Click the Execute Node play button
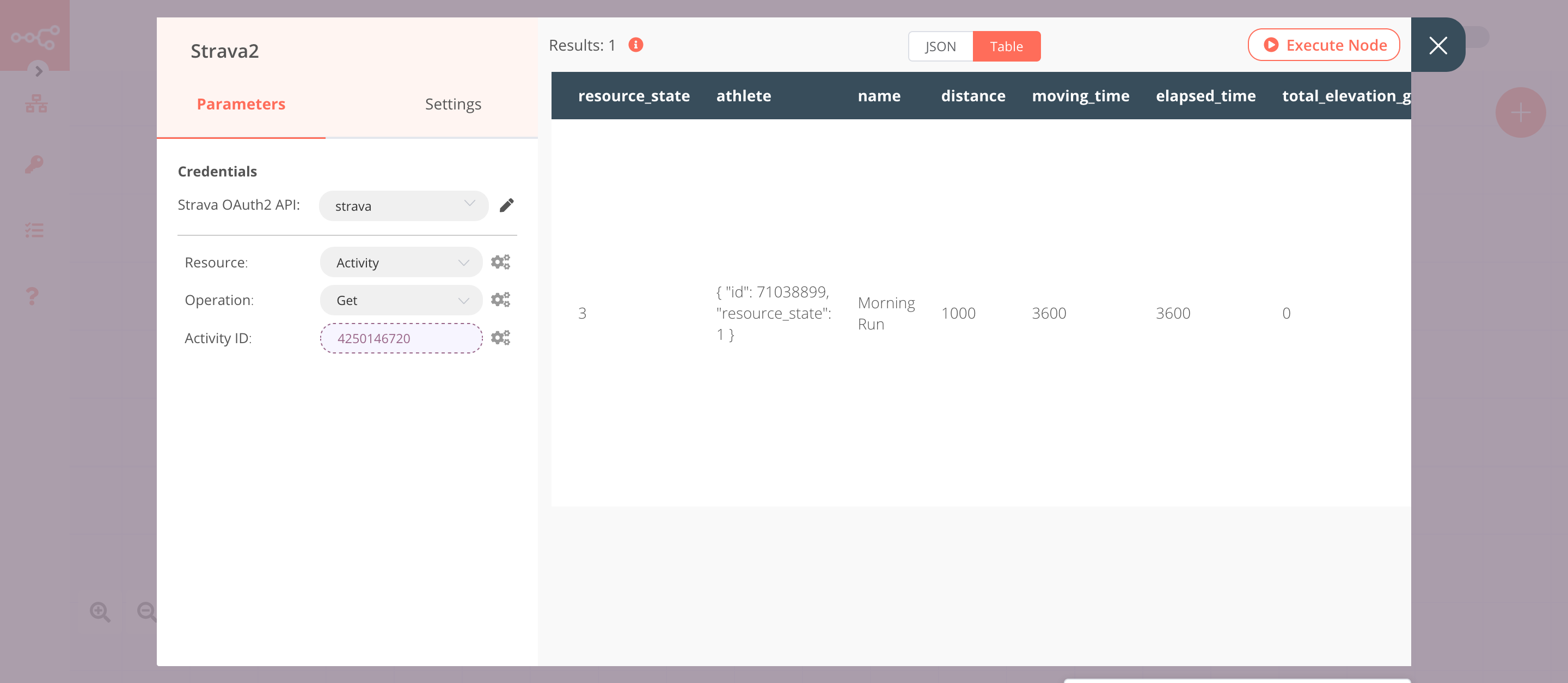 pyautogui.click(x=1271, y=44)
